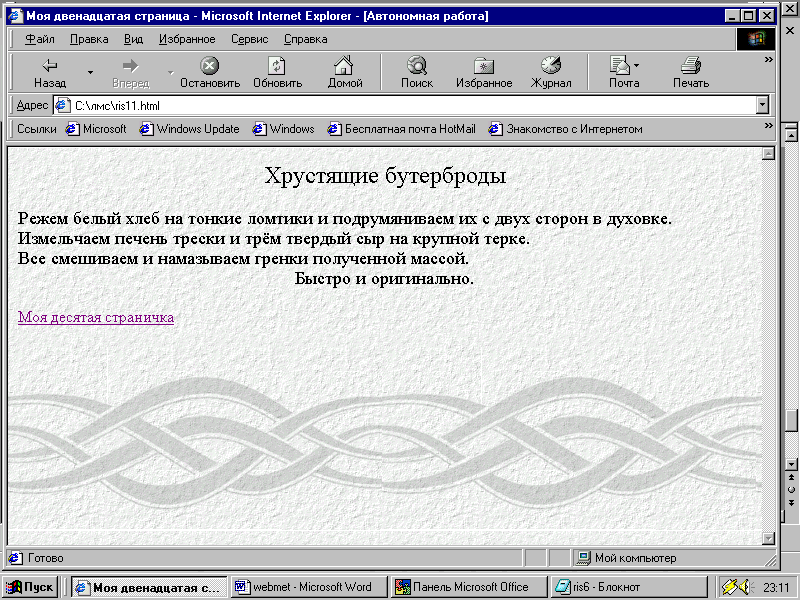Click the Вперед forward arrow button

click(131, 72)
